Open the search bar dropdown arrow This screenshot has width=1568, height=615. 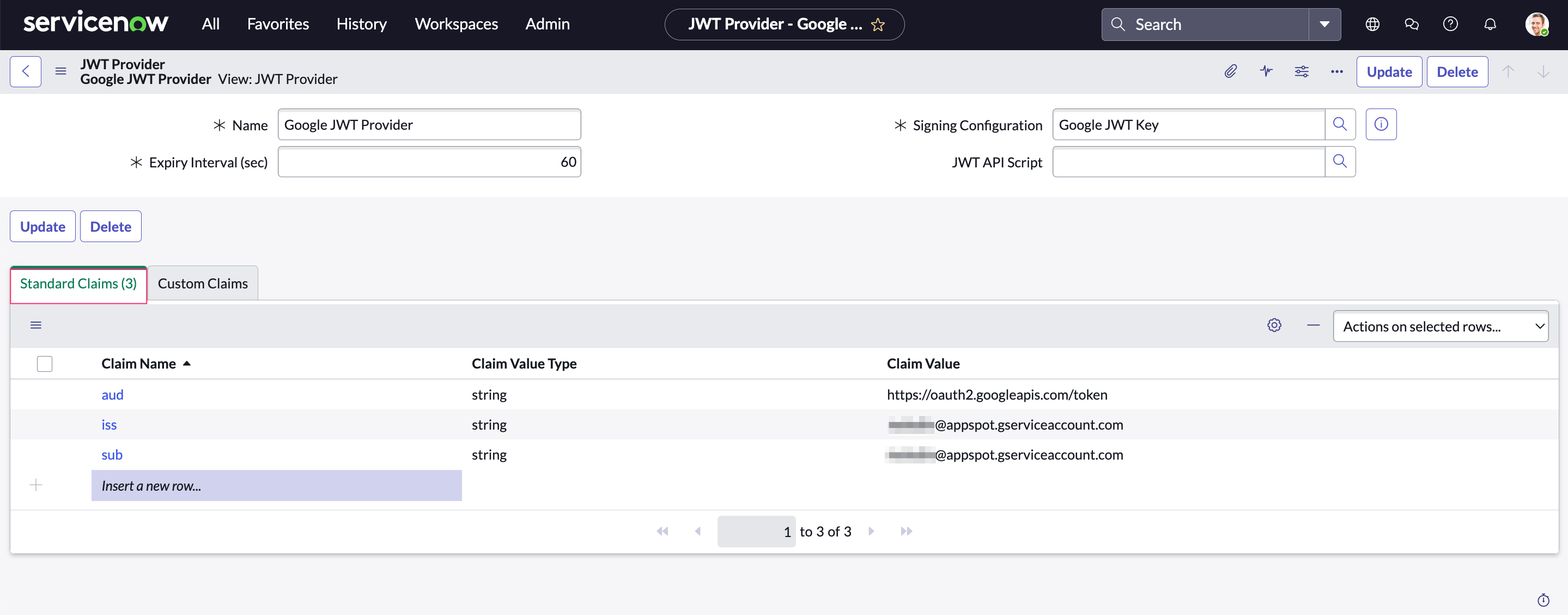pyautogui.click(x=1324, y=25)
